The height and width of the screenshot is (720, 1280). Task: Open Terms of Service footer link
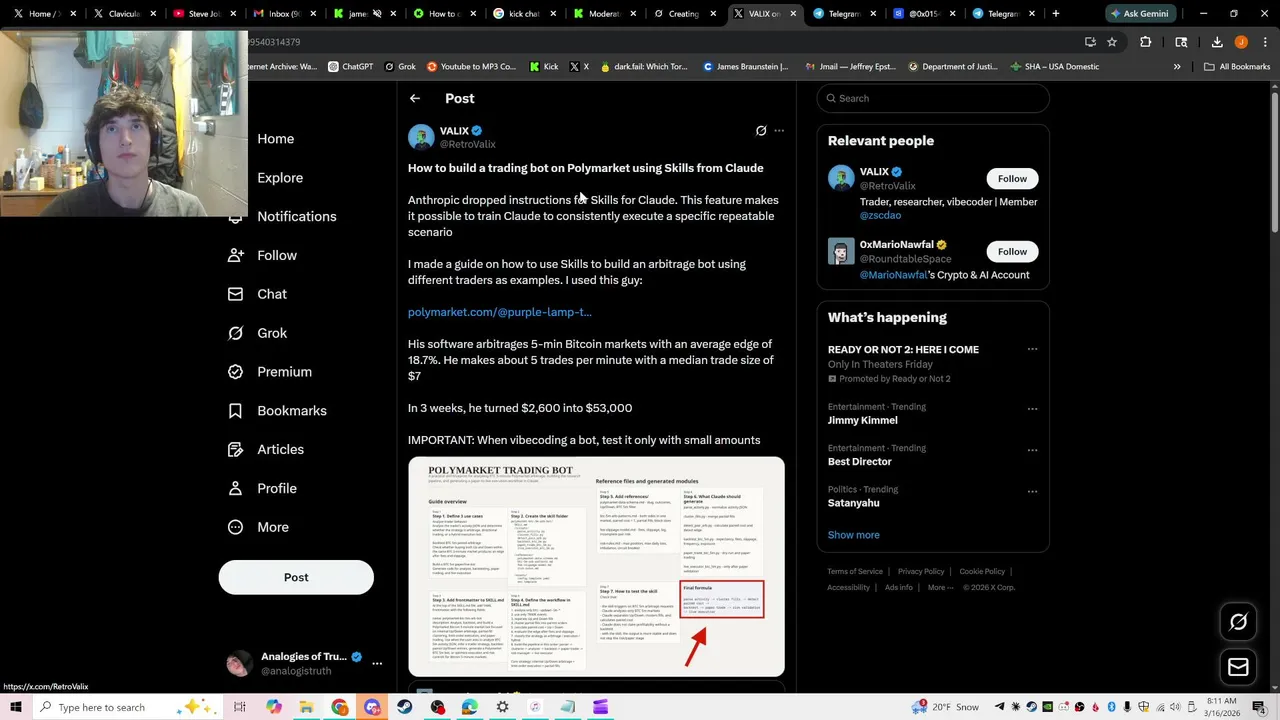[855, 572]
